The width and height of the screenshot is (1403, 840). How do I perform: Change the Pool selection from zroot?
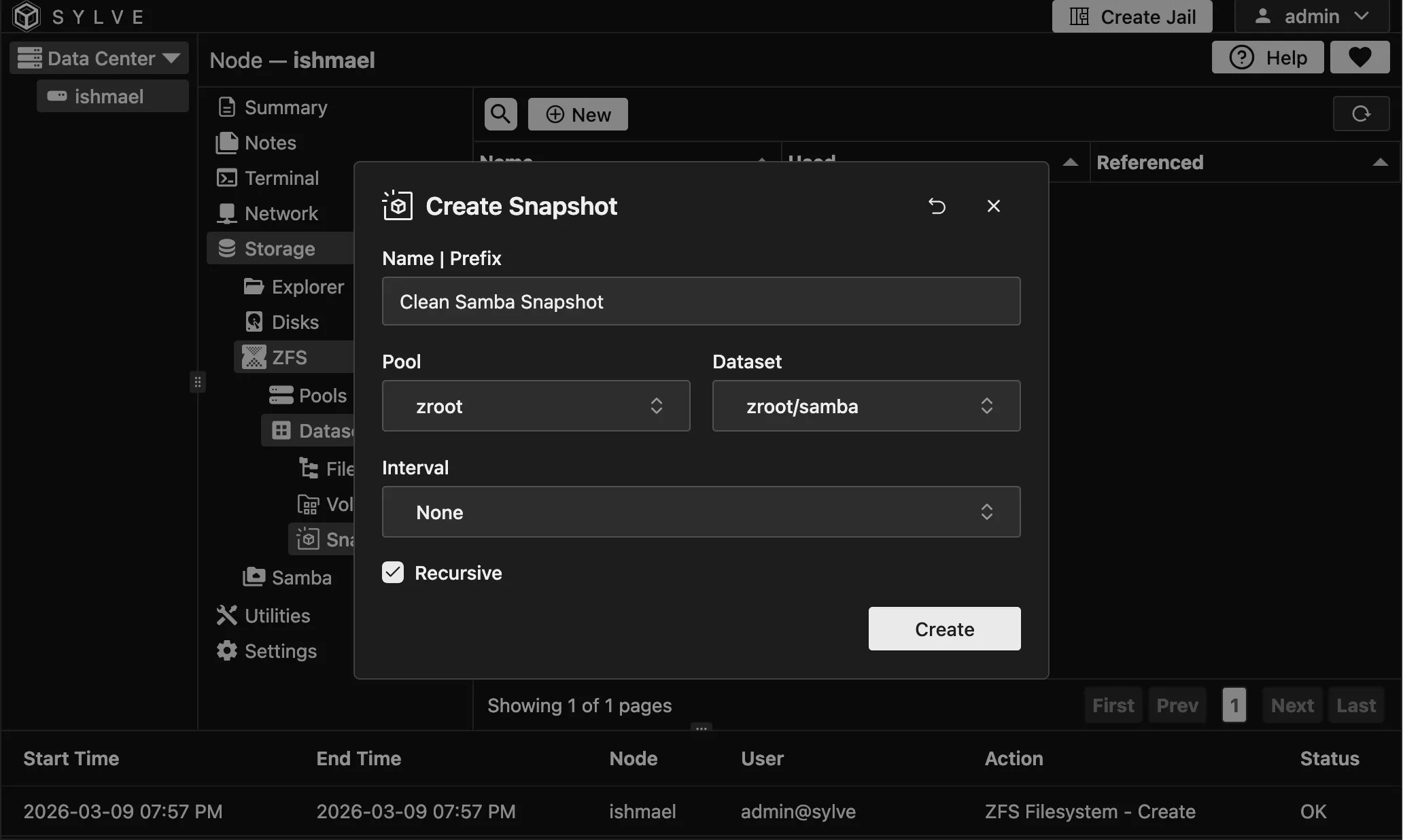click(x=535, y=406)
